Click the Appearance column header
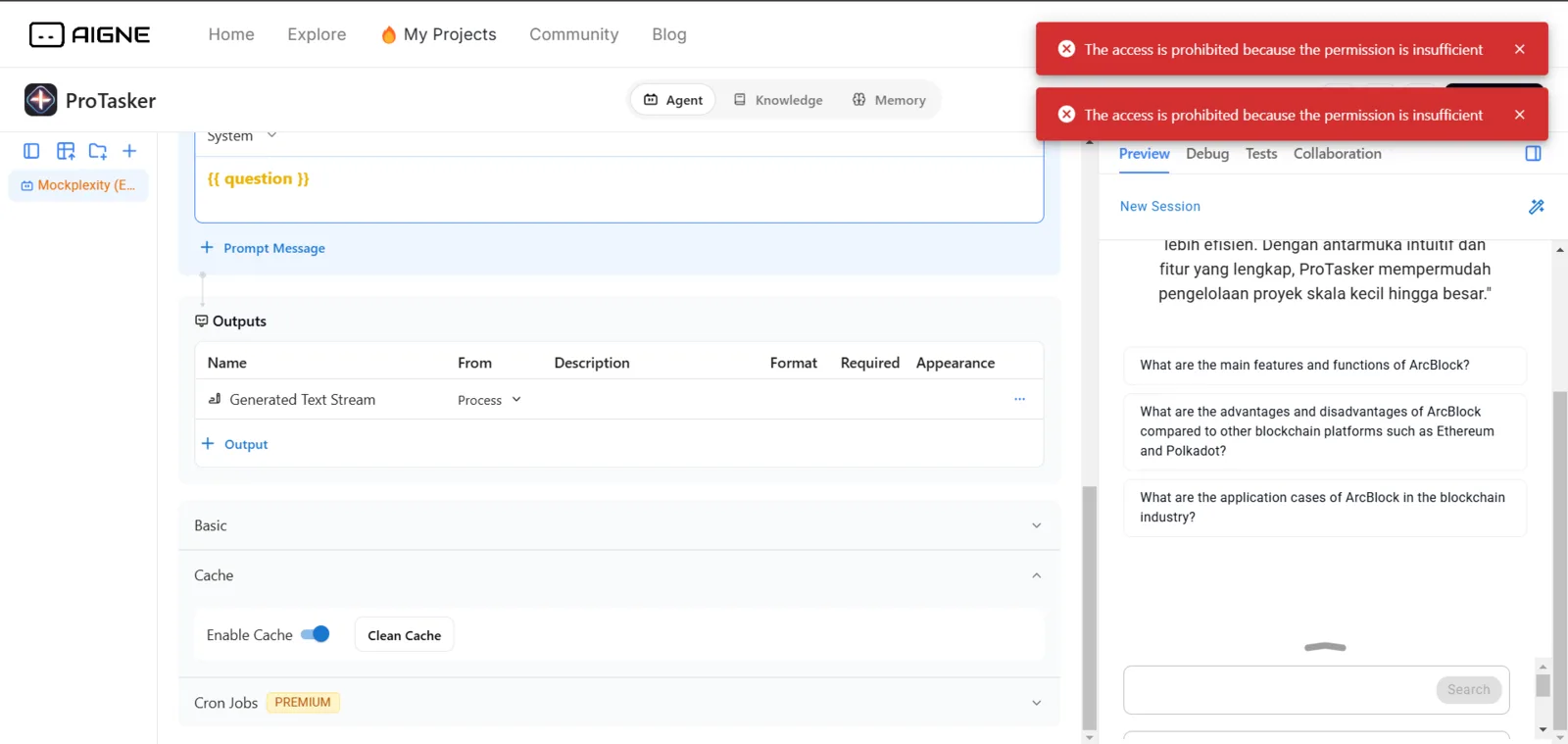The width and height of the screenshot is (1568, 744). click(955, 363)
